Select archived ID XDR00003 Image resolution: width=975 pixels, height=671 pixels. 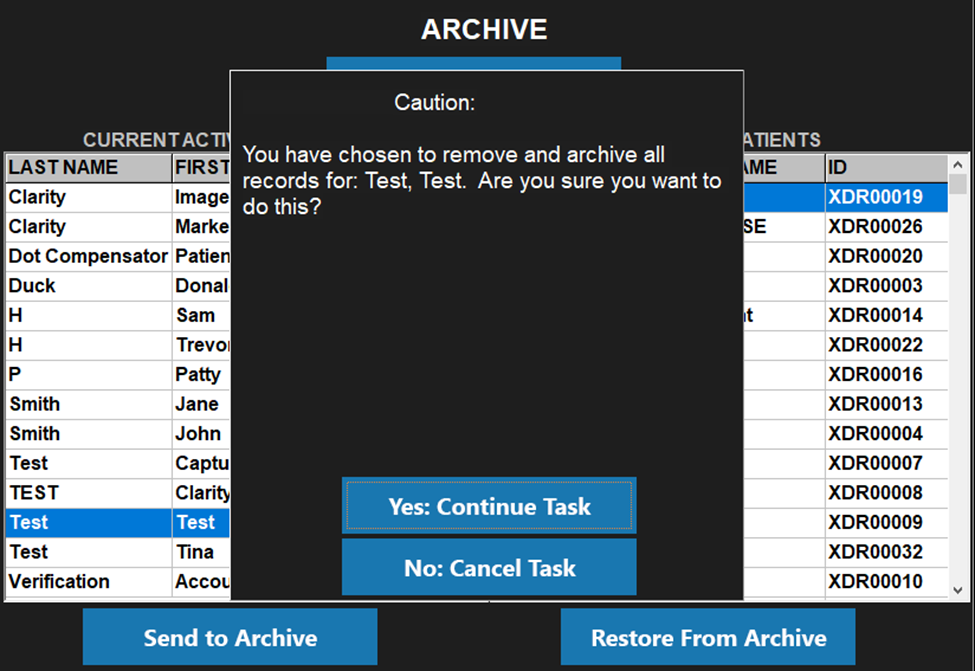[887, 286]
